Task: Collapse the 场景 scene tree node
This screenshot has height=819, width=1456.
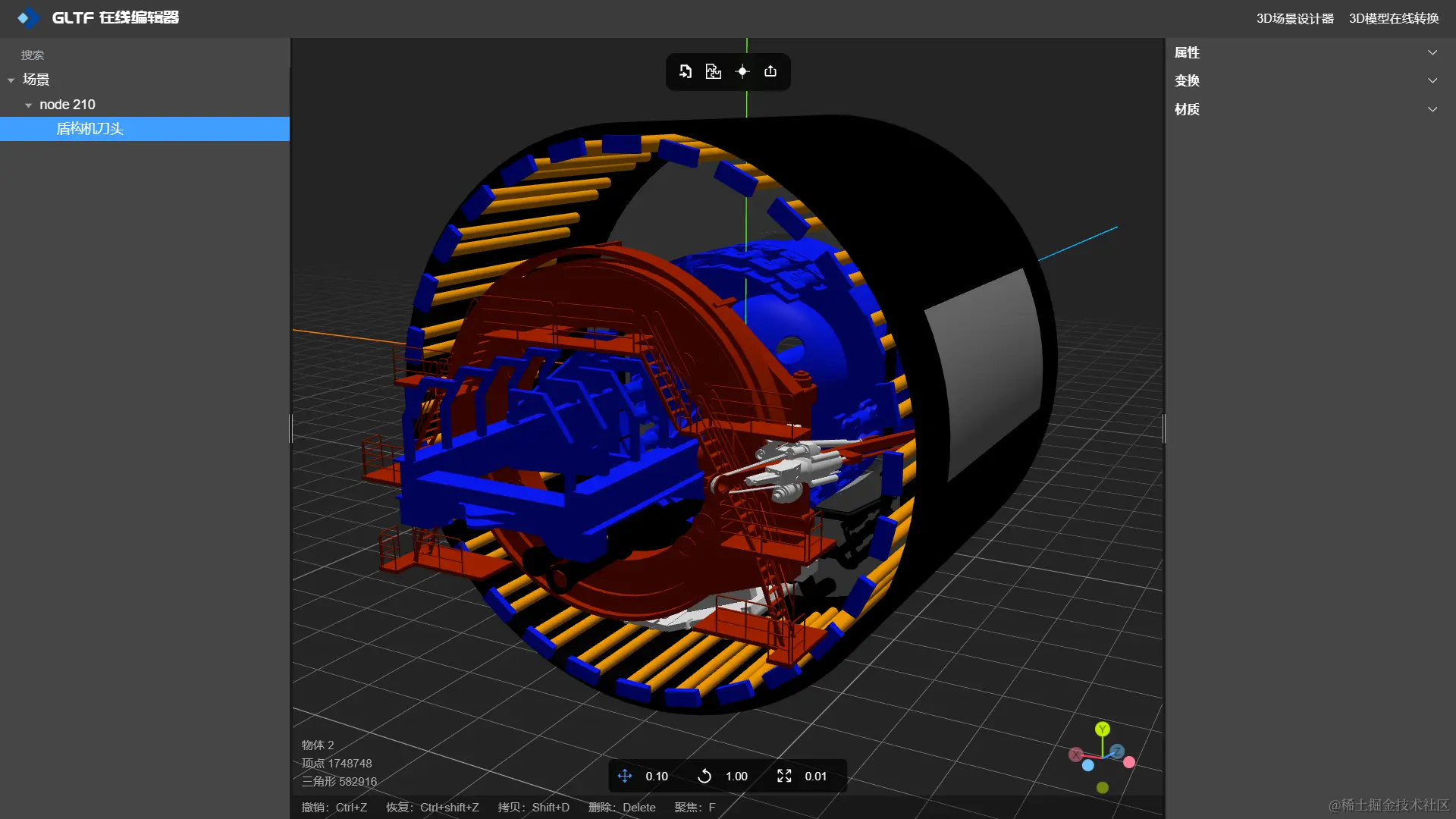Action: (x=11, y=80)
